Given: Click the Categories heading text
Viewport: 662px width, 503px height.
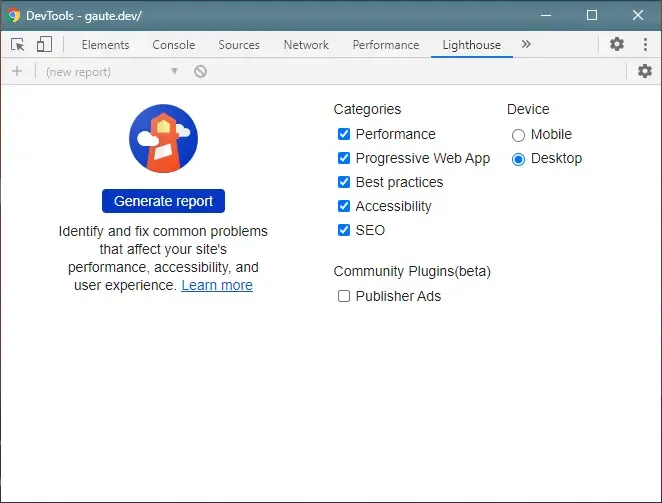Looking at the screenshot, I should click(x=367, y=109).
